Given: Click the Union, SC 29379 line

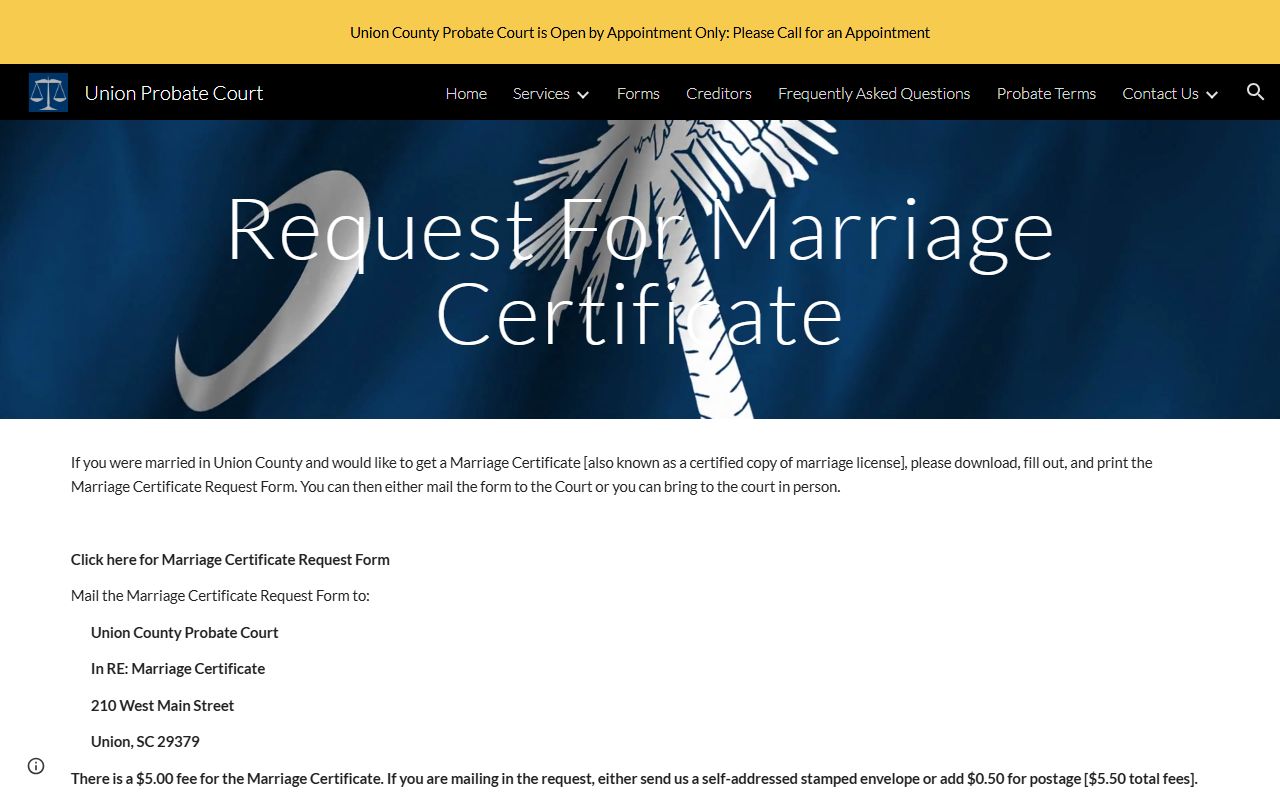Looking at the screenshot, I should point(145,741).
